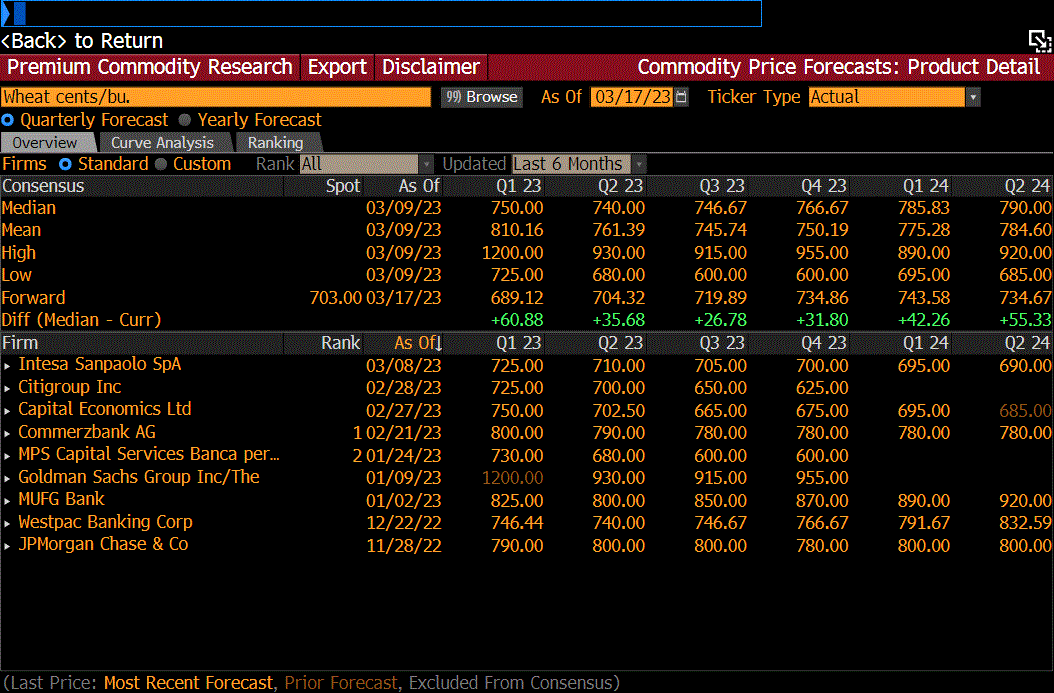1054x693 pixels.
Task: Switch to the Curve Analysis tab
Action: pos(163,142)
